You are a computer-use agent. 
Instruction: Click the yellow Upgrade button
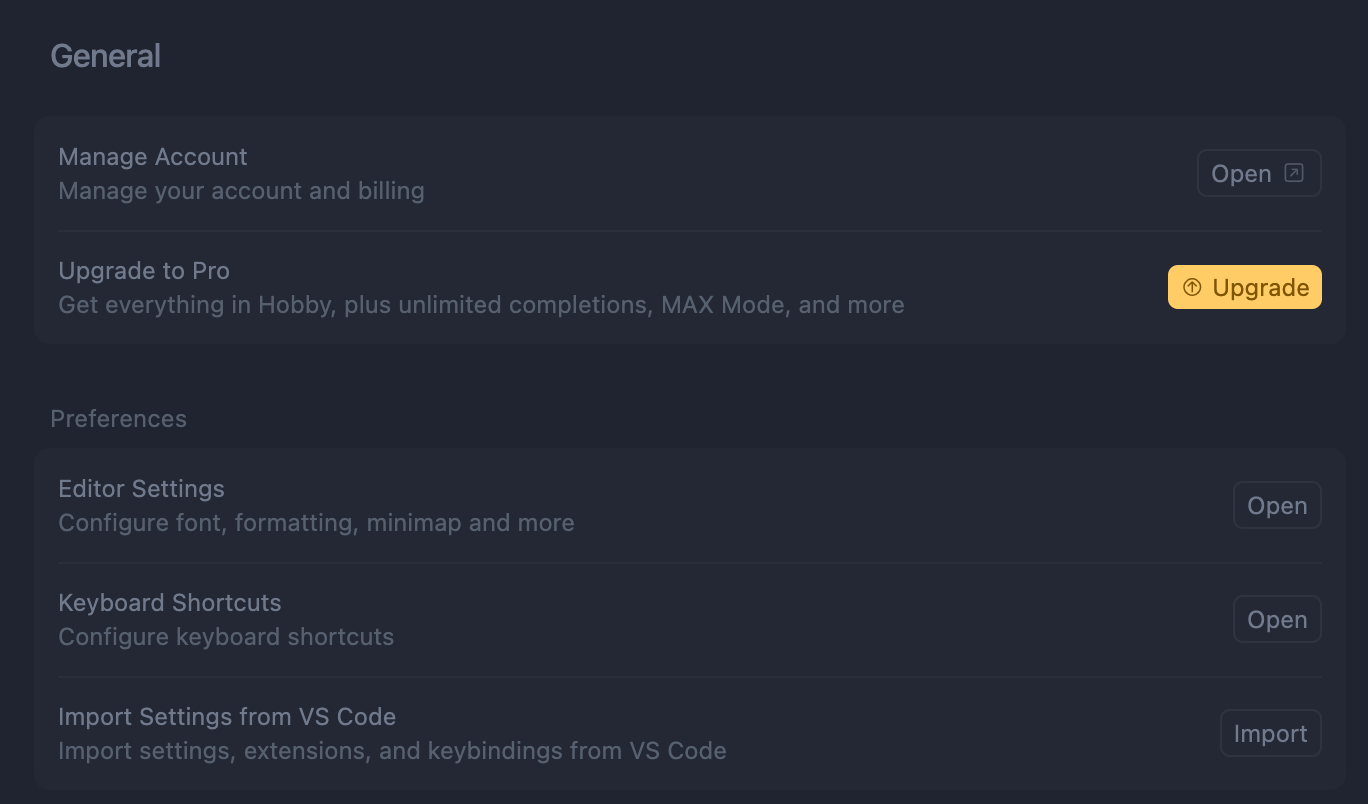pos(1245,287)
